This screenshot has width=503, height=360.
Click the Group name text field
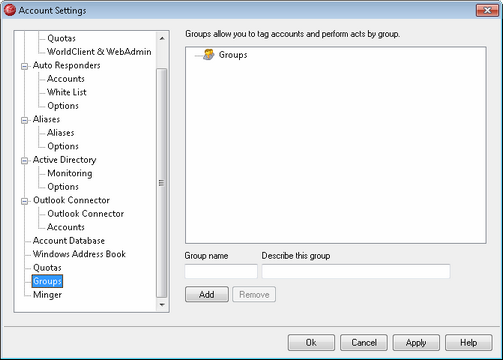221,271
